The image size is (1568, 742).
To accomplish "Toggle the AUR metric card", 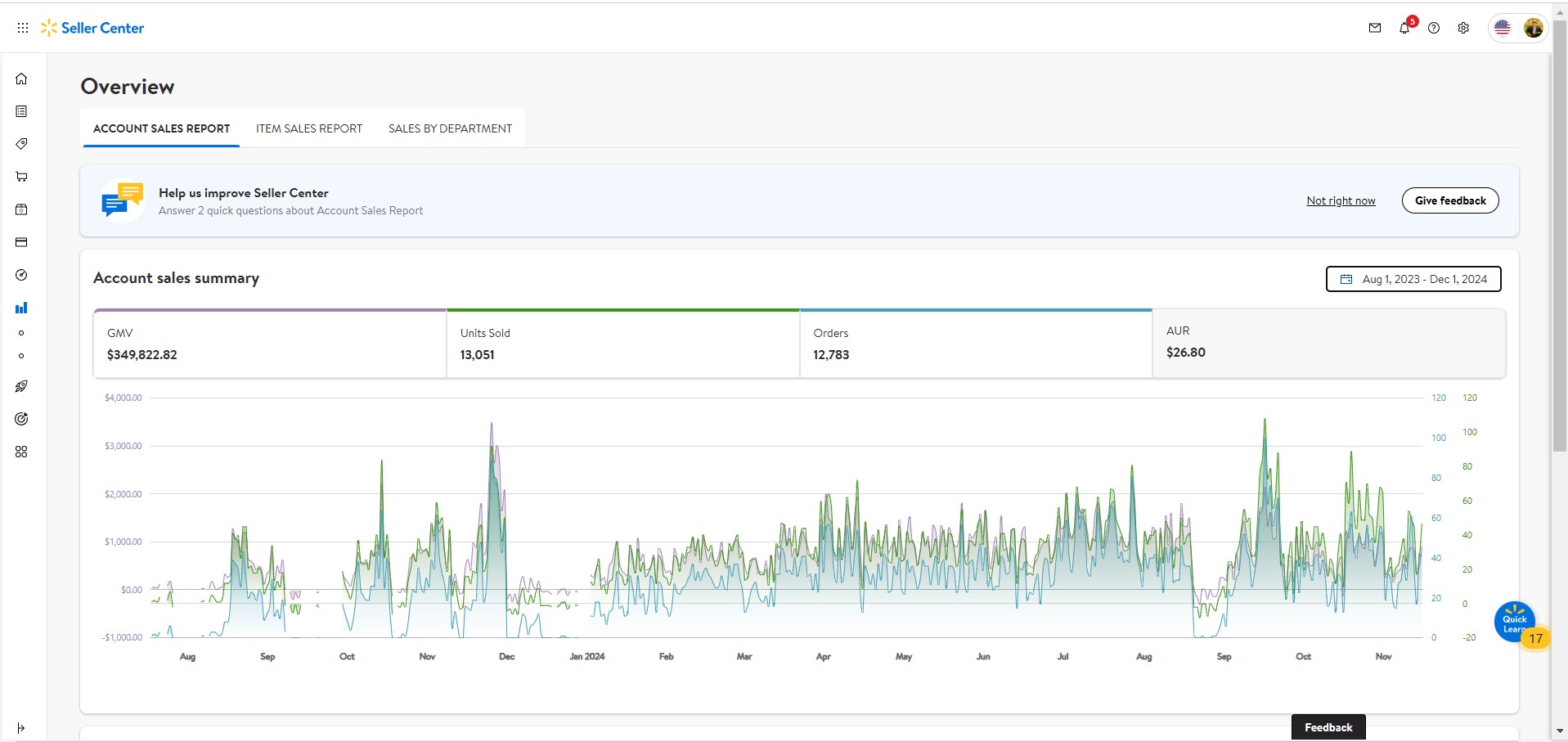I will pyautogui.click(x=1329, y=344).
